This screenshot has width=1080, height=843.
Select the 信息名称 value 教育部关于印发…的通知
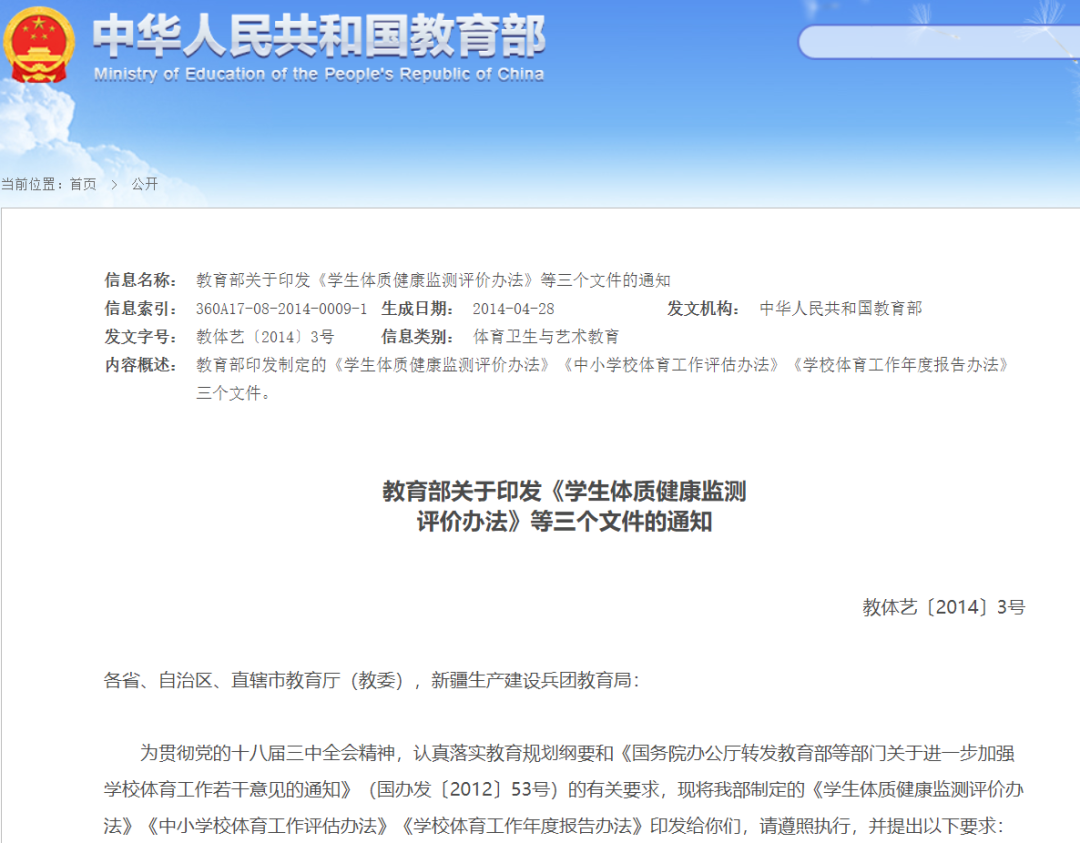coord(433,280)
